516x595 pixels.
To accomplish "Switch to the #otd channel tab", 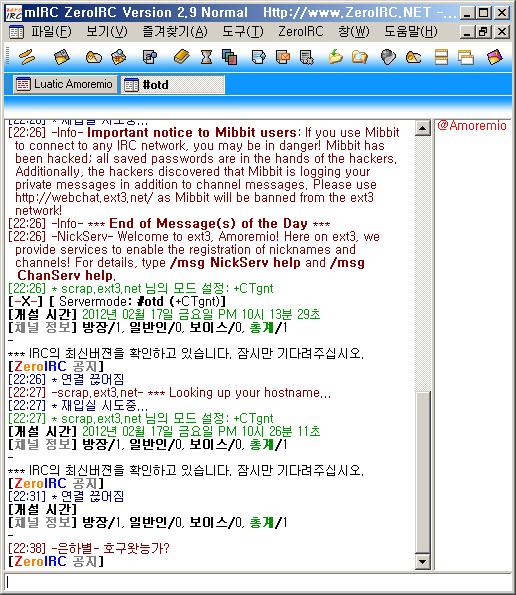I will point(173,84).
